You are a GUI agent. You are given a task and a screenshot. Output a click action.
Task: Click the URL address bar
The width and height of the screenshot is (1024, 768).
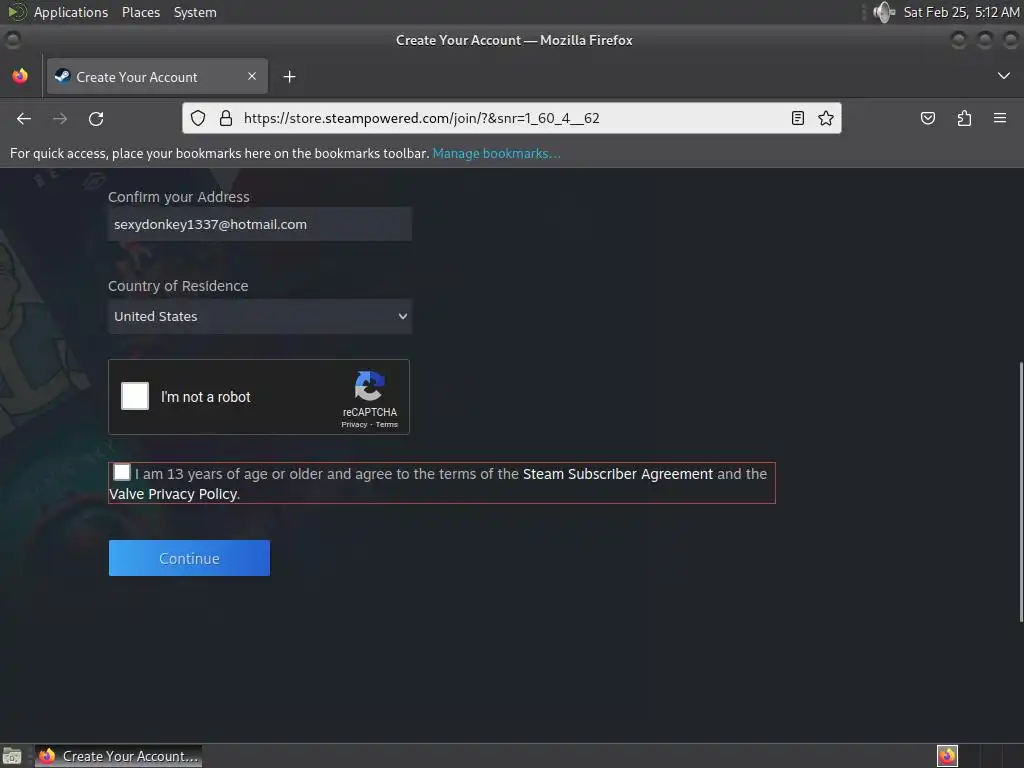pyautogui.click(x=513, y=118)
